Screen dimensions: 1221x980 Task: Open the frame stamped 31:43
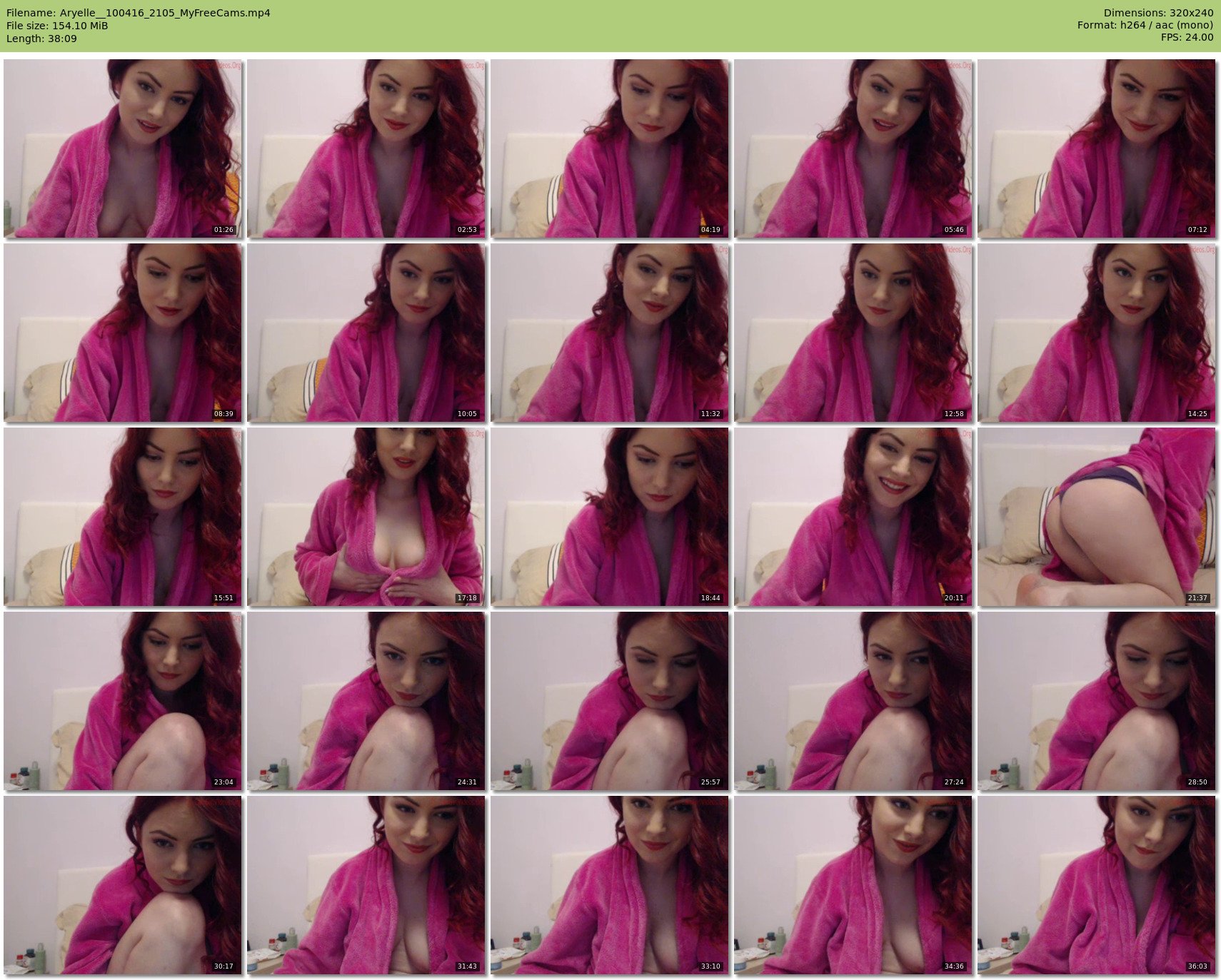point(366,885)
